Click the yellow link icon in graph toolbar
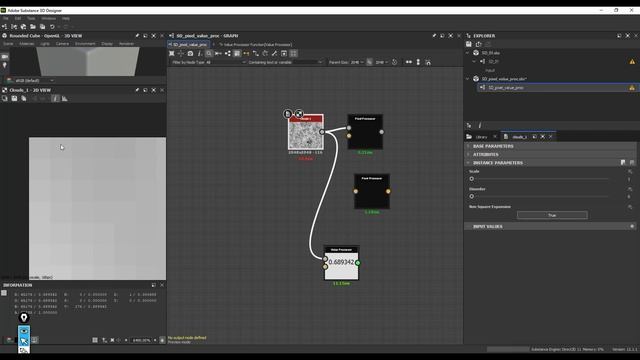Image resolution: width=640 pixels, height=360 pixels. (x=246, y=53)
